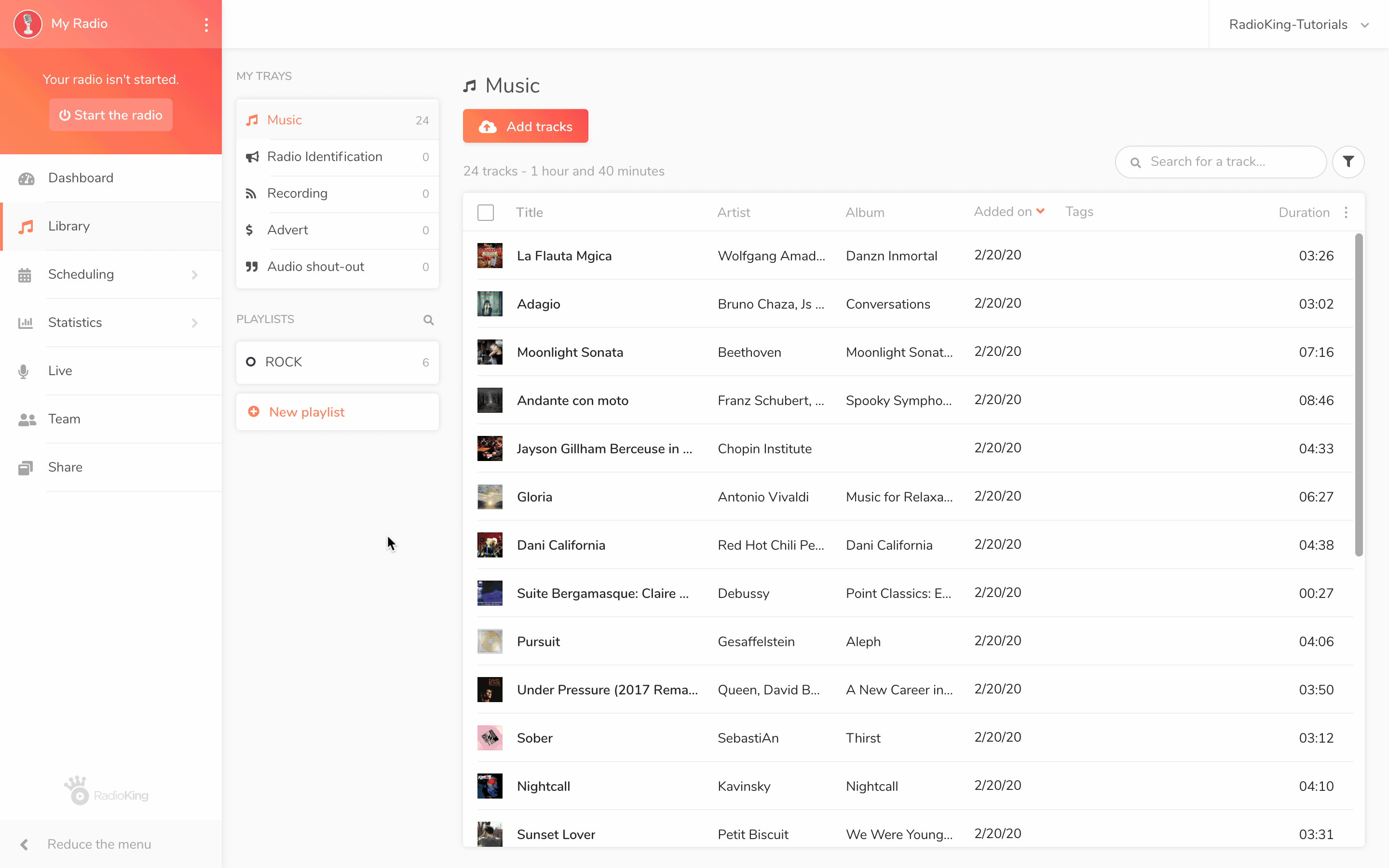
Task: Open the Share section icon
Action: (x=25, y=467)
